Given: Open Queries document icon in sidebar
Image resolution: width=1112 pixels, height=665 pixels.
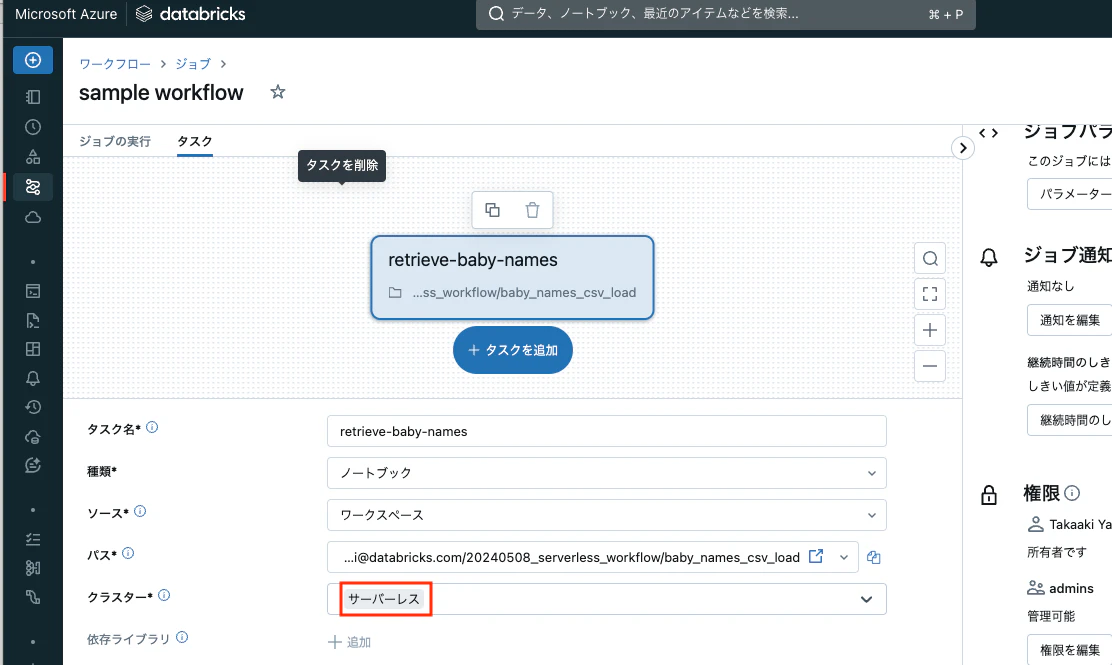Looking at the screenshot, I should pos(33,320).
